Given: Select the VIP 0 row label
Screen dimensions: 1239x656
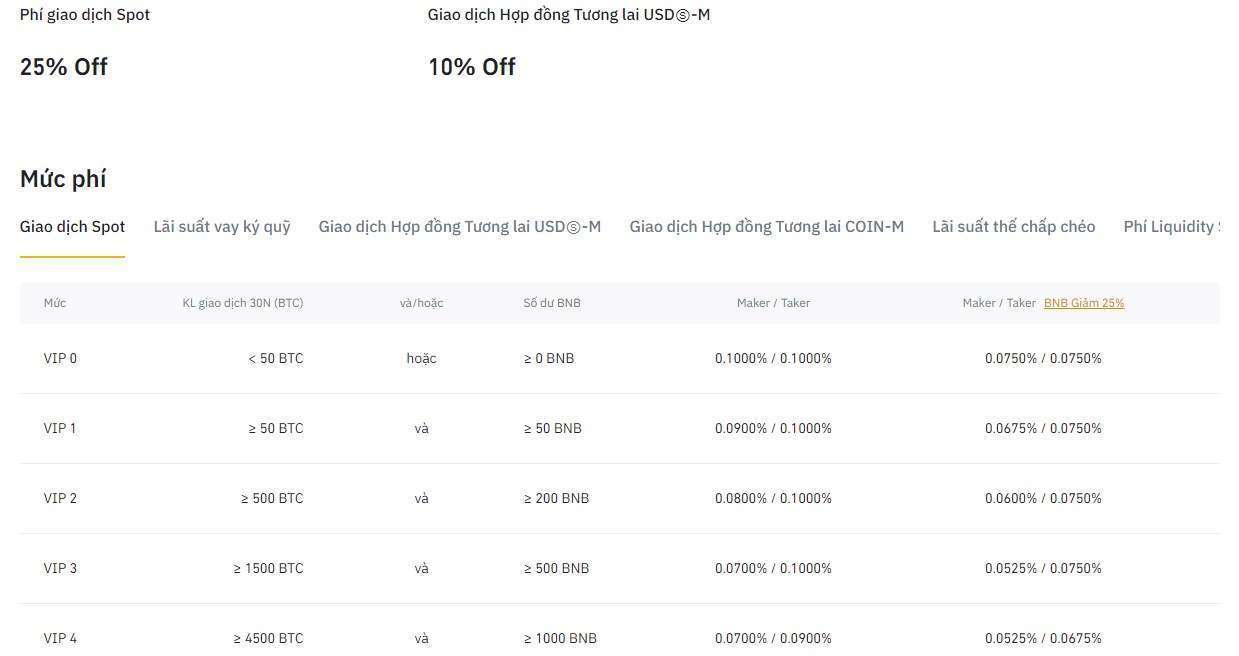Looking at the screenshot, I should 60,358.
